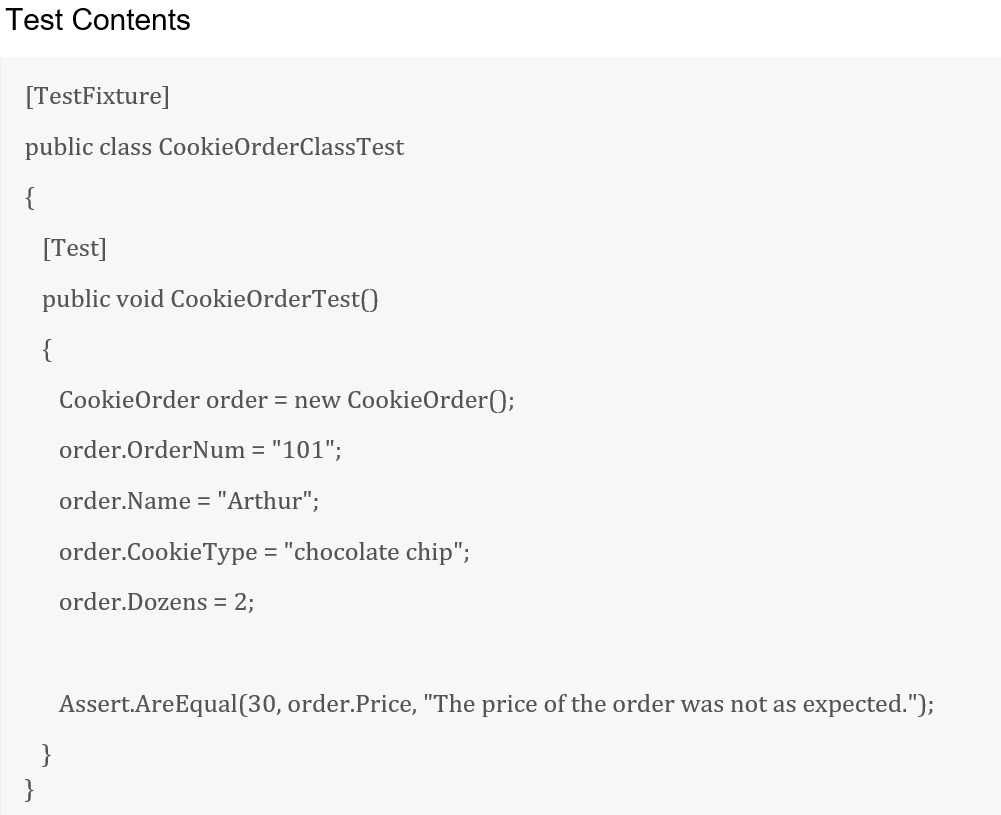Screen dimensions: 1001x815
Task: Click the new CookieOrder() constructor call
Action: 403,400
